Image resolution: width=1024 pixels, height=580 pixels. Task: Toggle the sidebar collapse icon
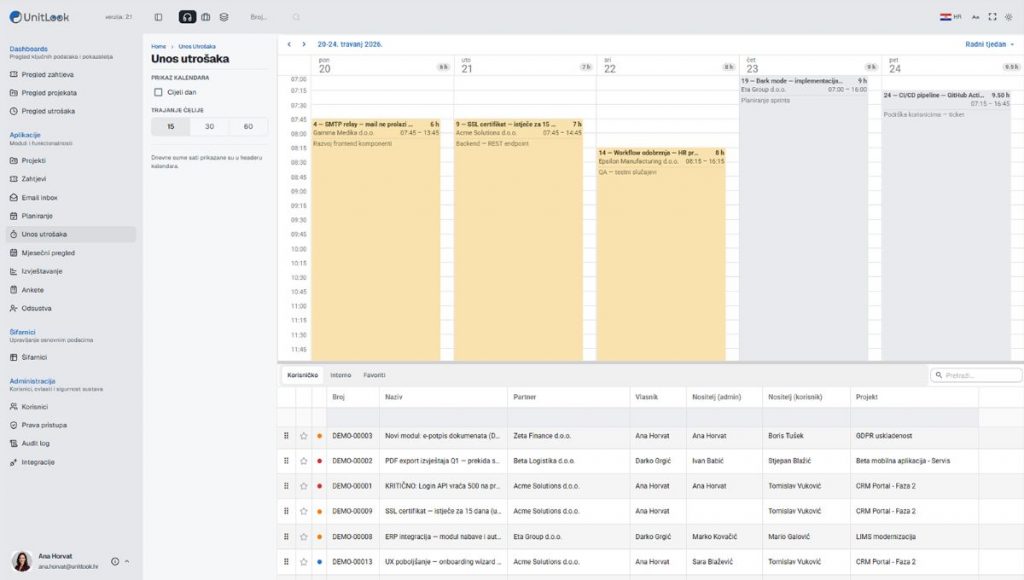(158, 17)
